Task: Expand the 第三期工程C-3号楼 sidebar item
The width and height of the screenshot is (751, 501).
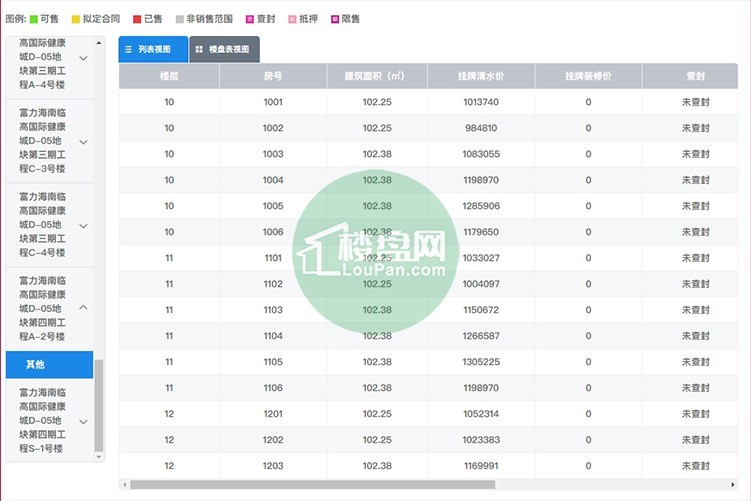Action: point(83,142)
